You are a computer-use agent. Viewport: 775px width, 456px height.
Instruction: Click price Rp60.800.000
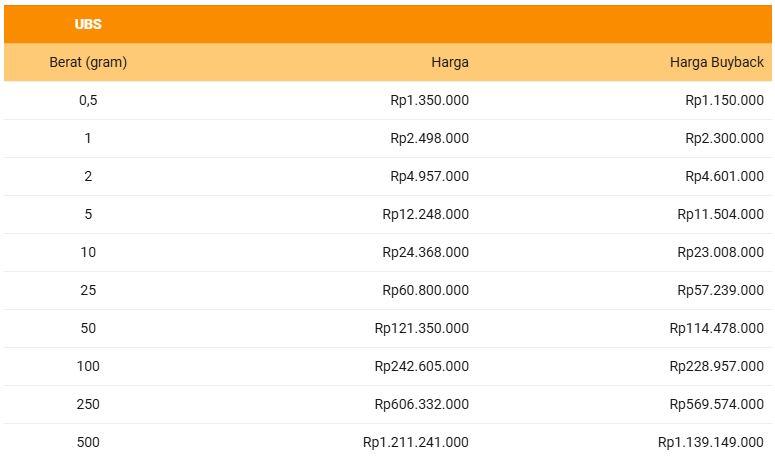pos(425,290)
